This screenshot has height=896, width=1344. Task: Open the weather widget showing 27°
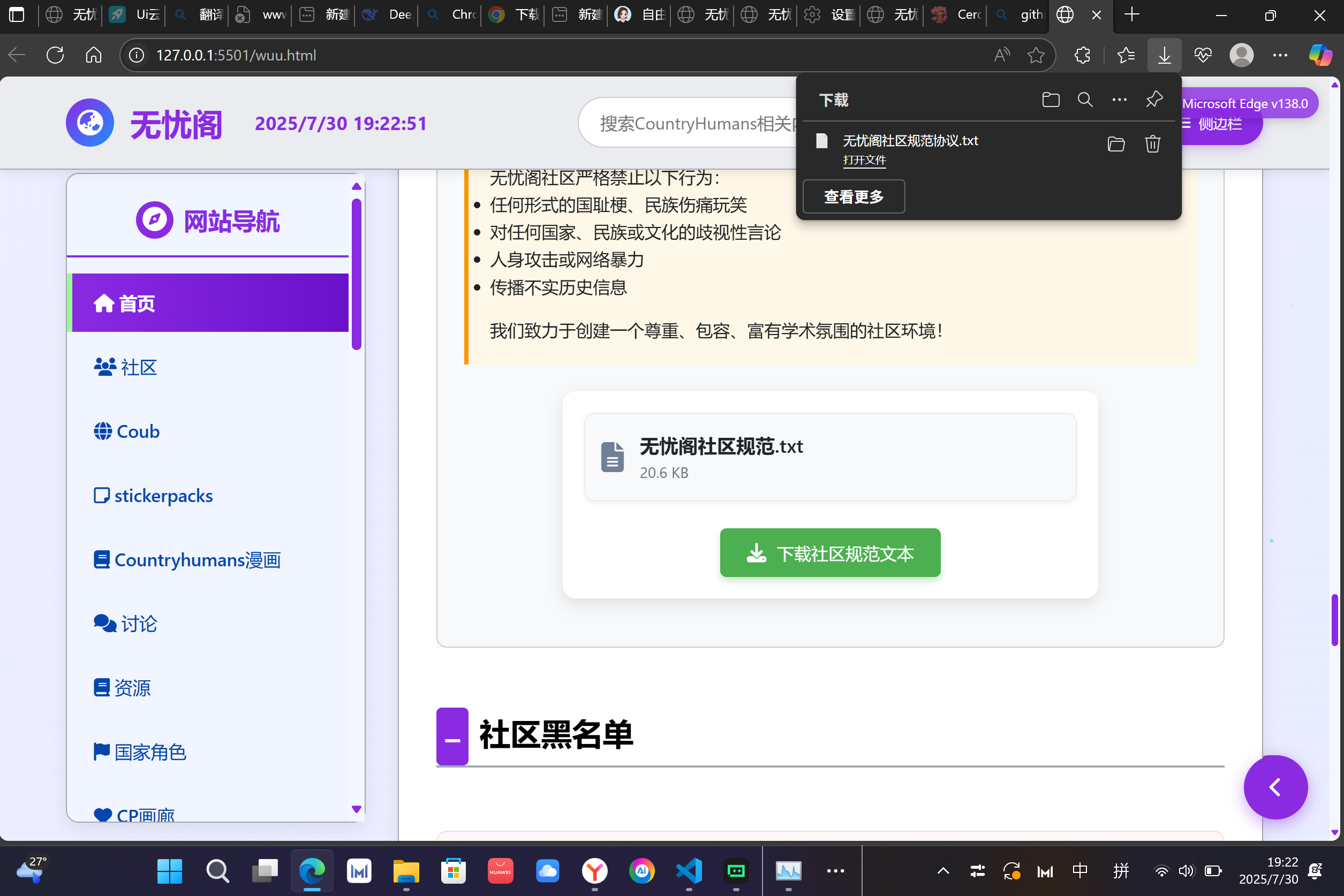click(32, 870)
